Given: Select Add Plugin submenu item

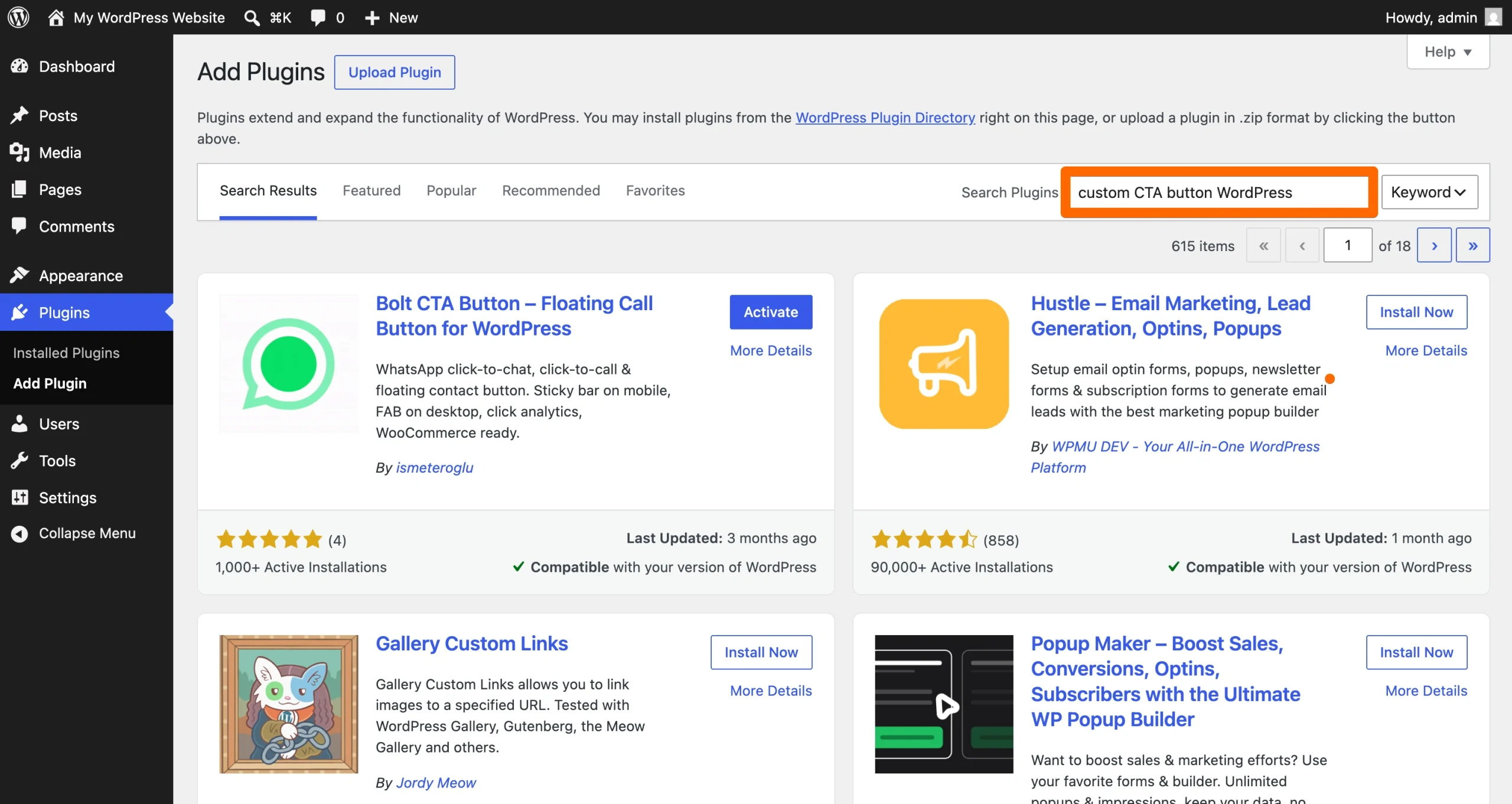Looking at the screenshot, I should click(50, 383).
